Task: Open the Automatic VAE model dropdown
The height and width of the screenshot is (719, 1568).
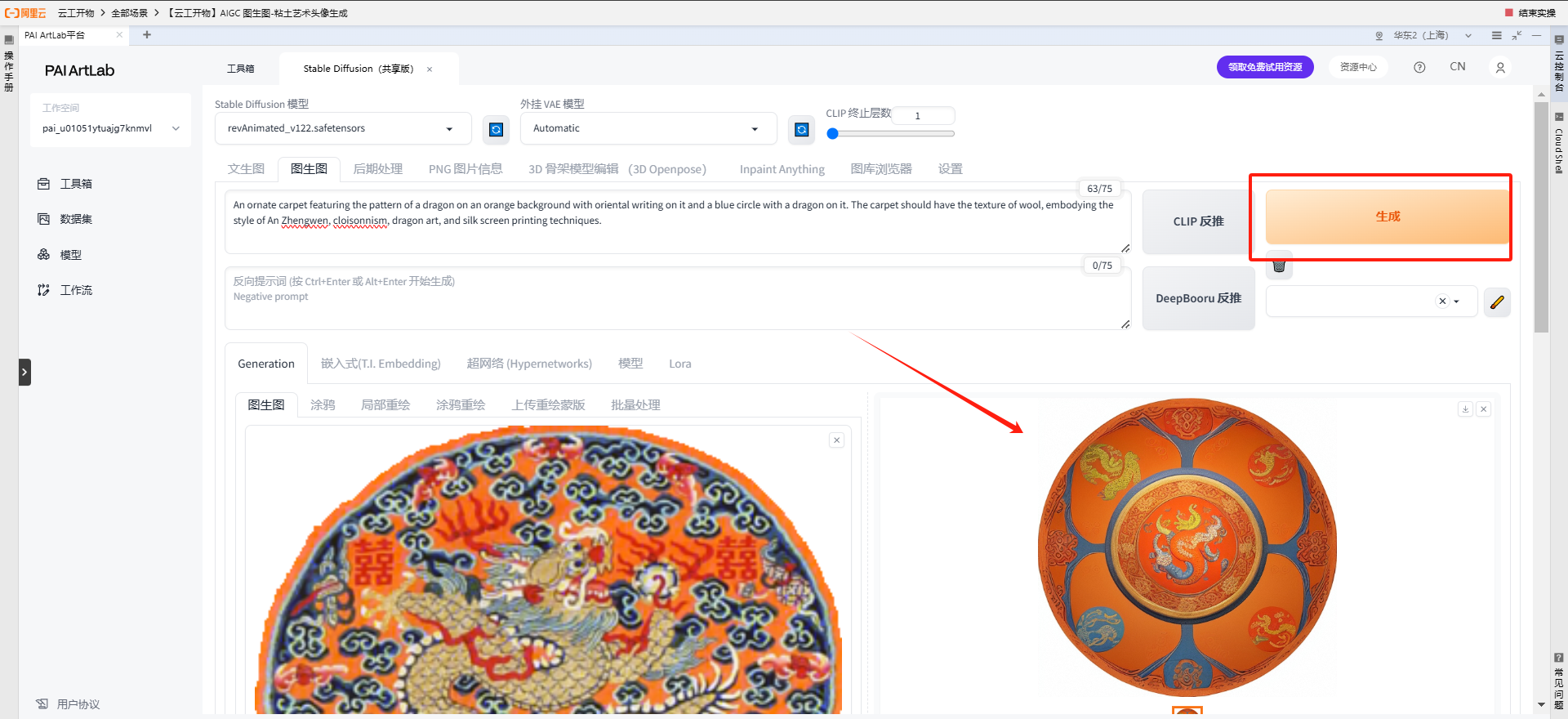Action: pos(648,128)
